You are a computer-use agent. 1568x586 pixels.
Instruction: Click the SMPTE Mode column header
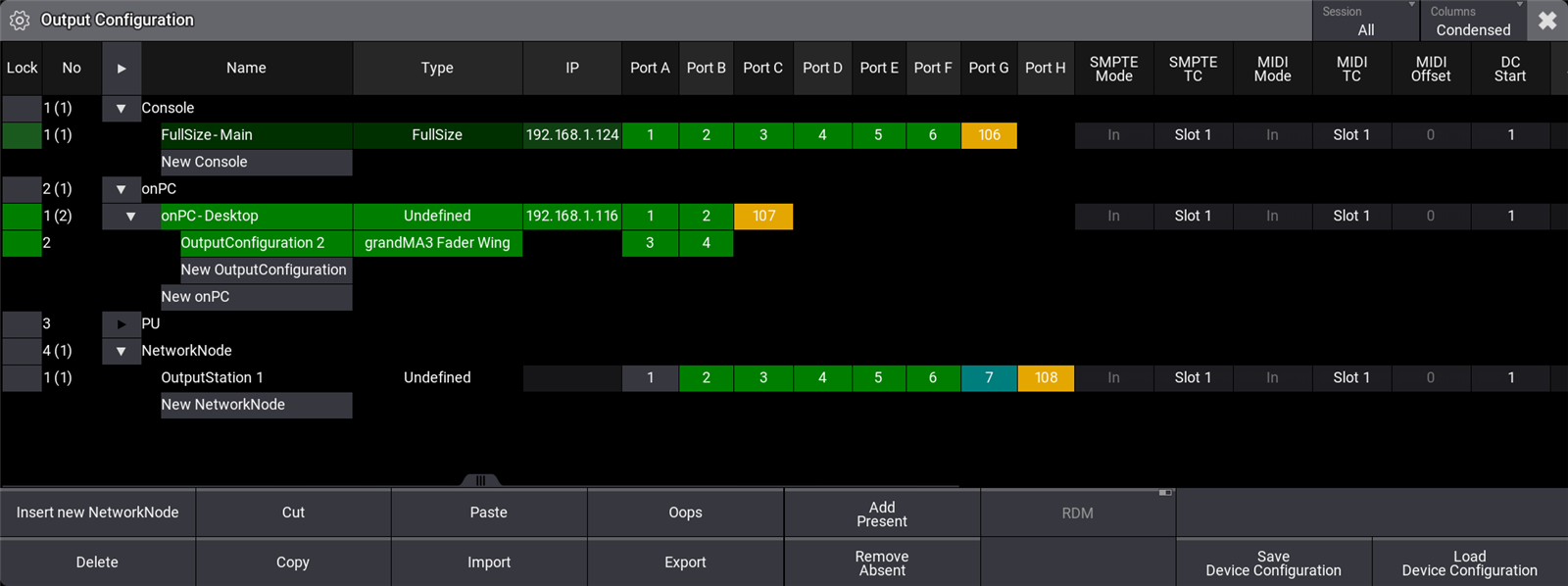click(x=1114, y=69)
